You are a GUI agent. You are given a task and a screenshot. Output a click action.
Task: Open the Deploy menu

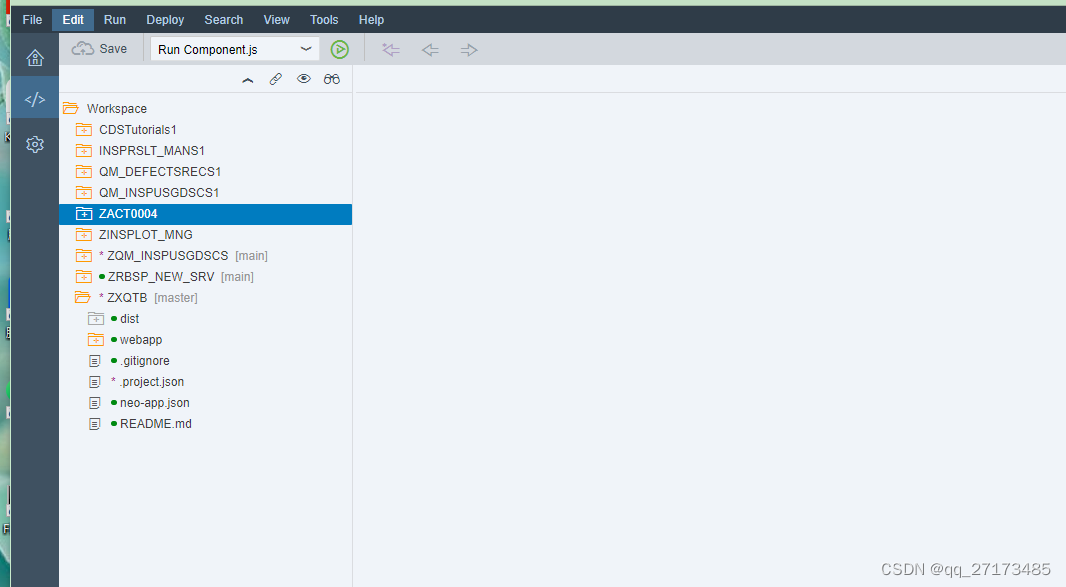coord(165,19)
